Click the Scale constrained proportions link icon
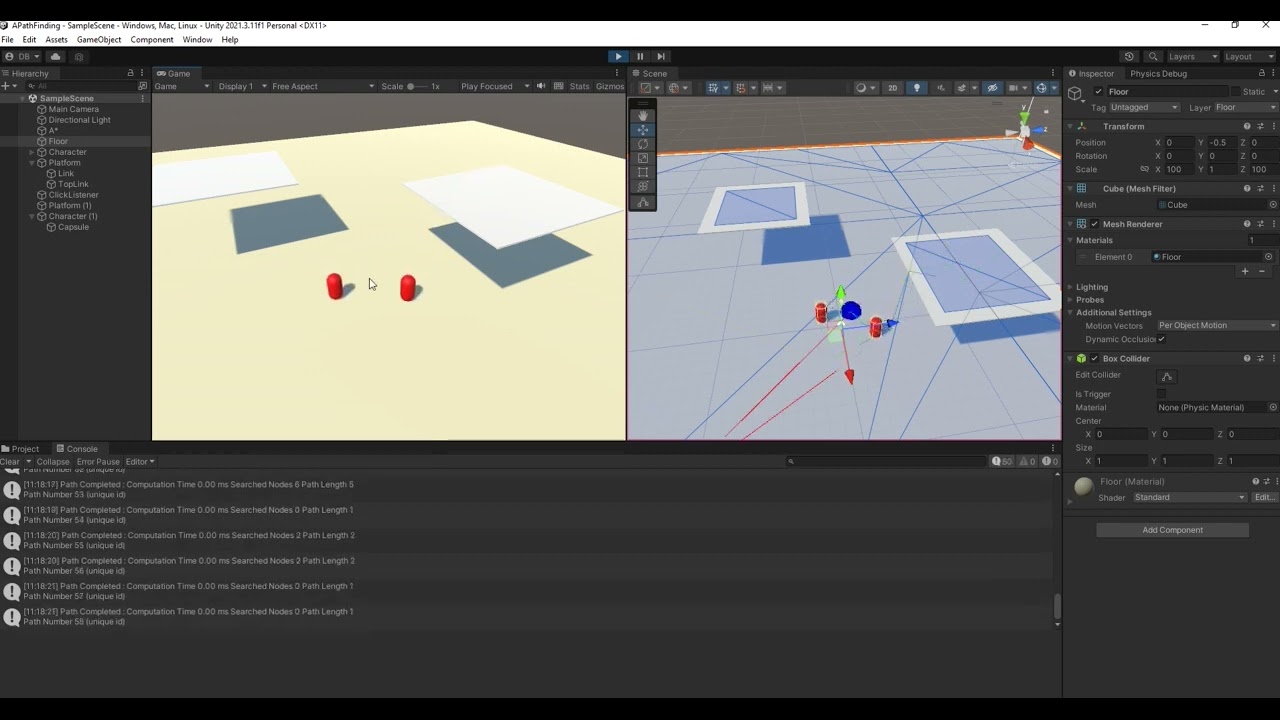This screenshot has height=720, width=1280. pos(1145,169)
